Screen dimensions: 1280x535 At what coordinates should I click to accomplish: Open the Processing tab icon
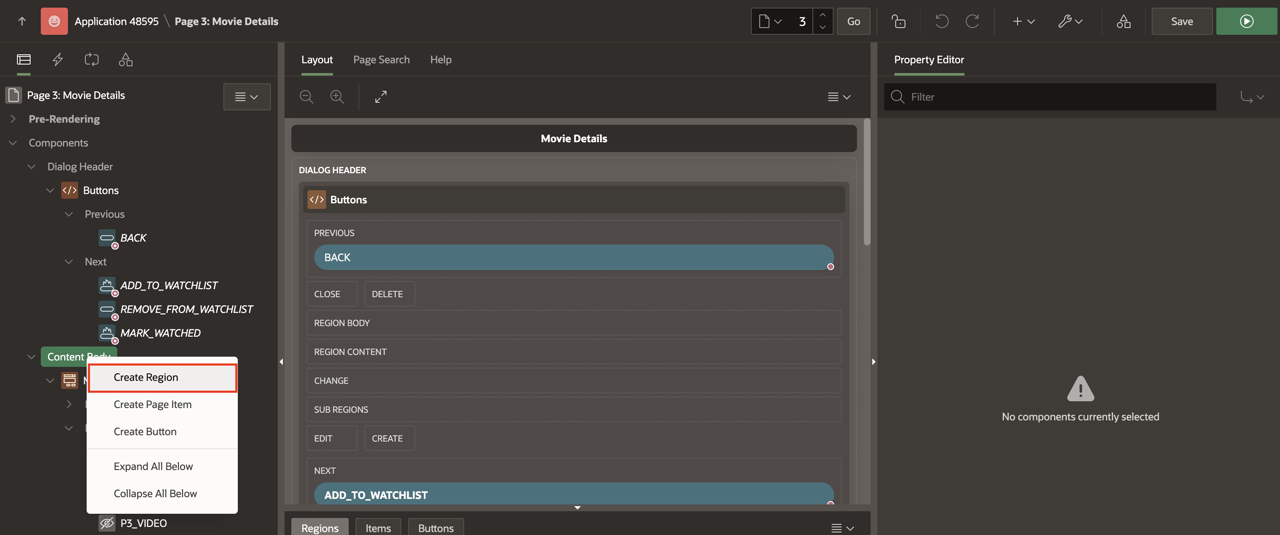tap(92, 60)
